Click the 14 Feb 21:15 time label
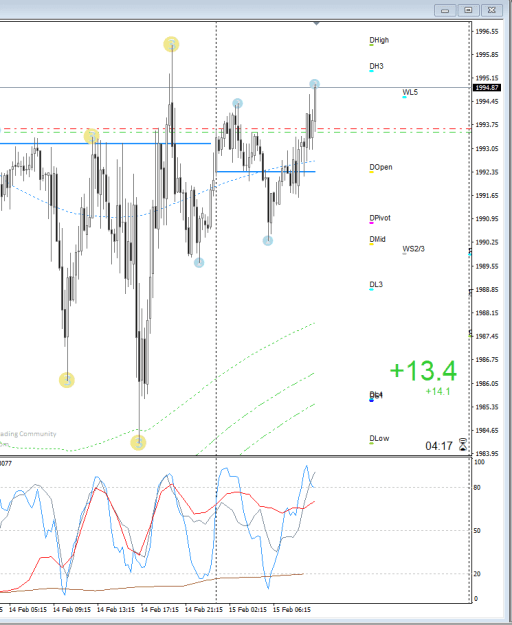This screenshot has width=512, height=625. pos(204,610)
